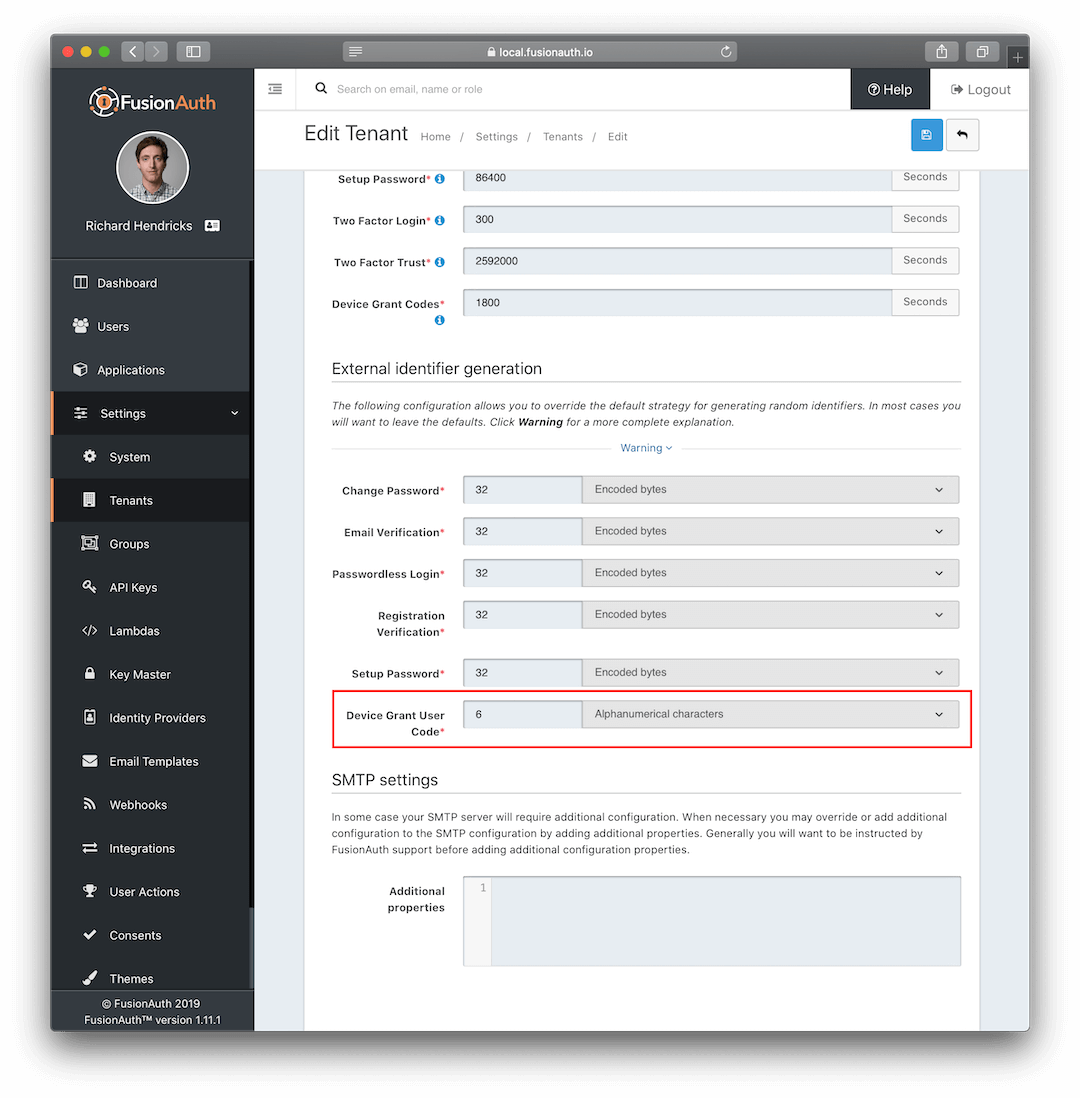
Task: Click the user card icon beside Richard Hendricks
Action: (212, 226)
